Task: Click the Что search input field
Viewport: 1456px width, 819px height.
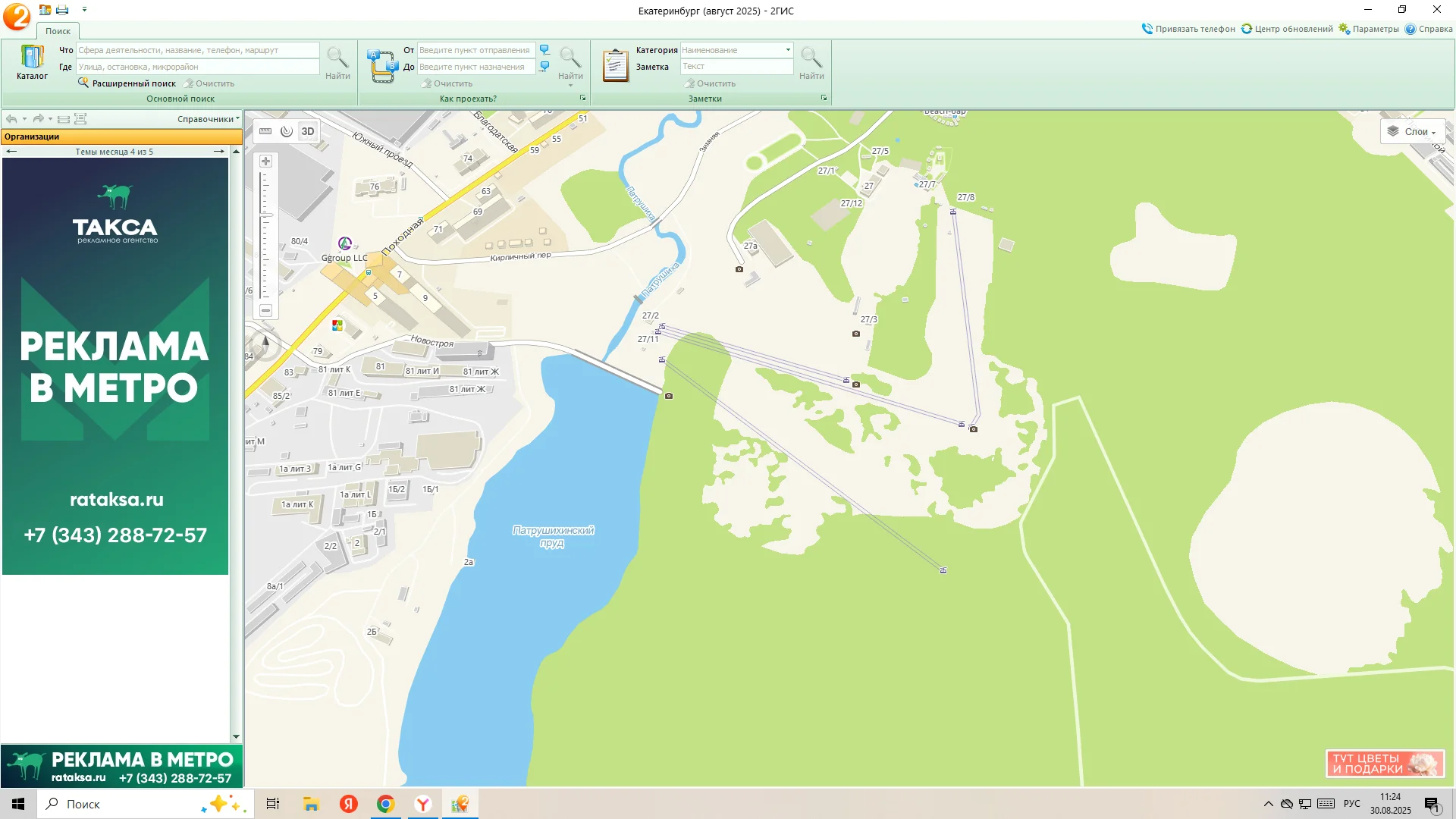Action: (197, 50)
